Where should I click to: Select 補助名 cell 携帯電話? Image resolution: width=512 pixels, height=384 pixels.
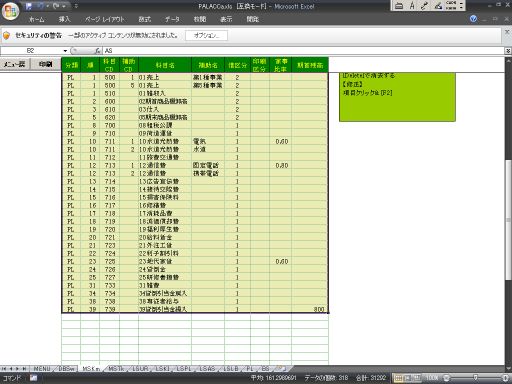(x=208, y=173)
